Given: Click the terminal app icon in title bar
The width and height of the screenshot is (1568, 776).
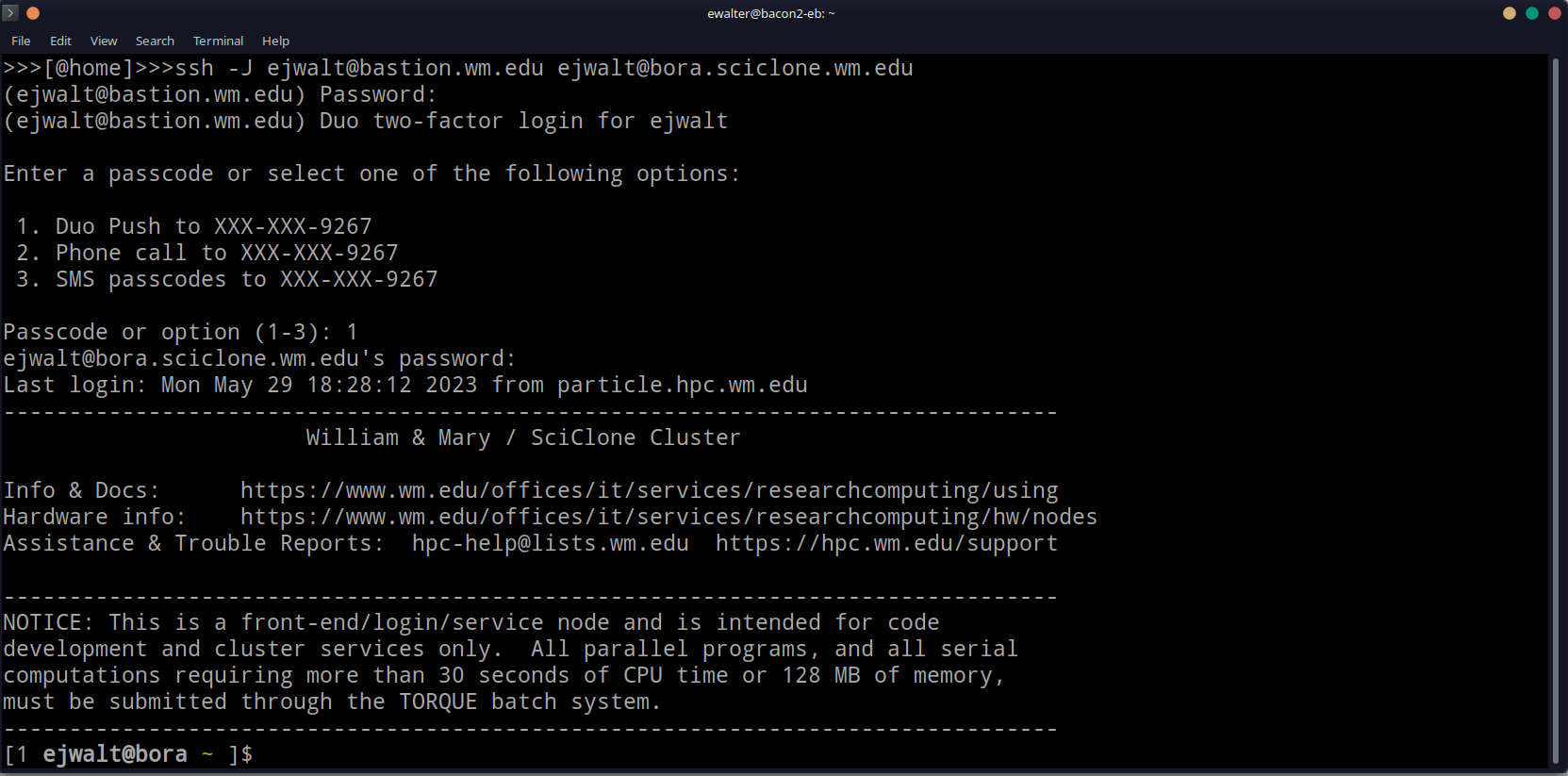Looking at the screenshot, I should [x=11, y=13].
